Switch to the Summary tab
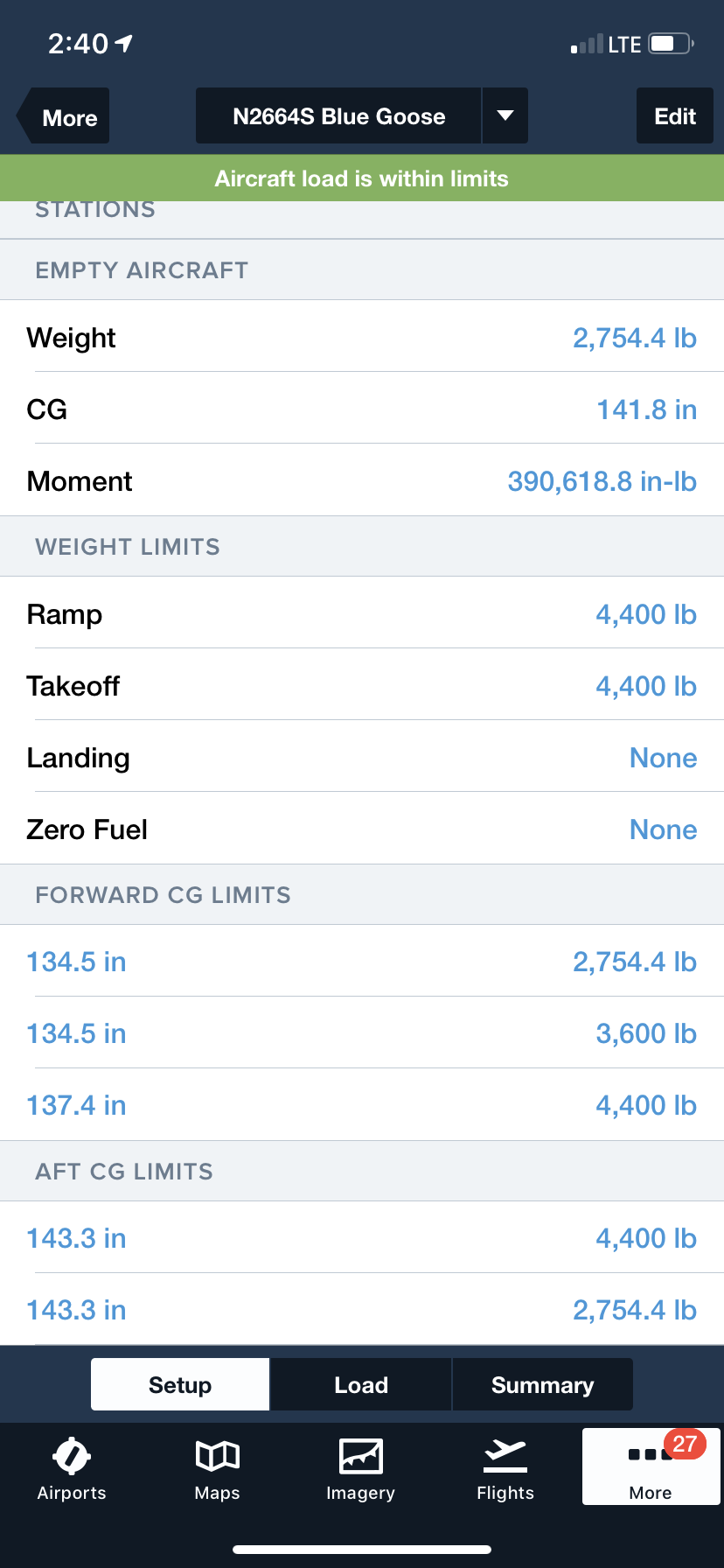724x1568 pixels. click(542, 1384)
